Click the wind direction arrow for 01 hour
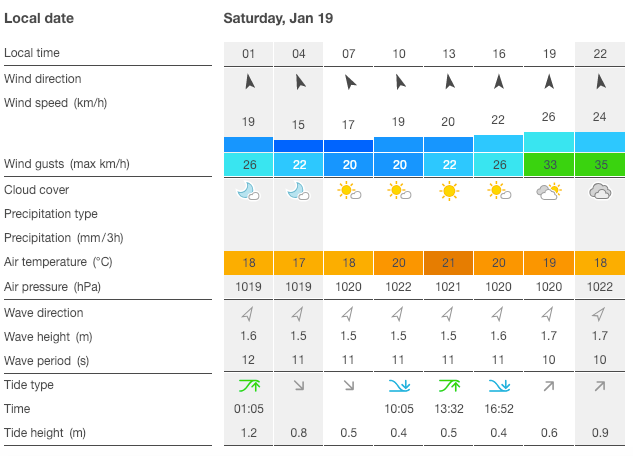The width and height of the screenshot is (633, 456). [x=248, y=82]
